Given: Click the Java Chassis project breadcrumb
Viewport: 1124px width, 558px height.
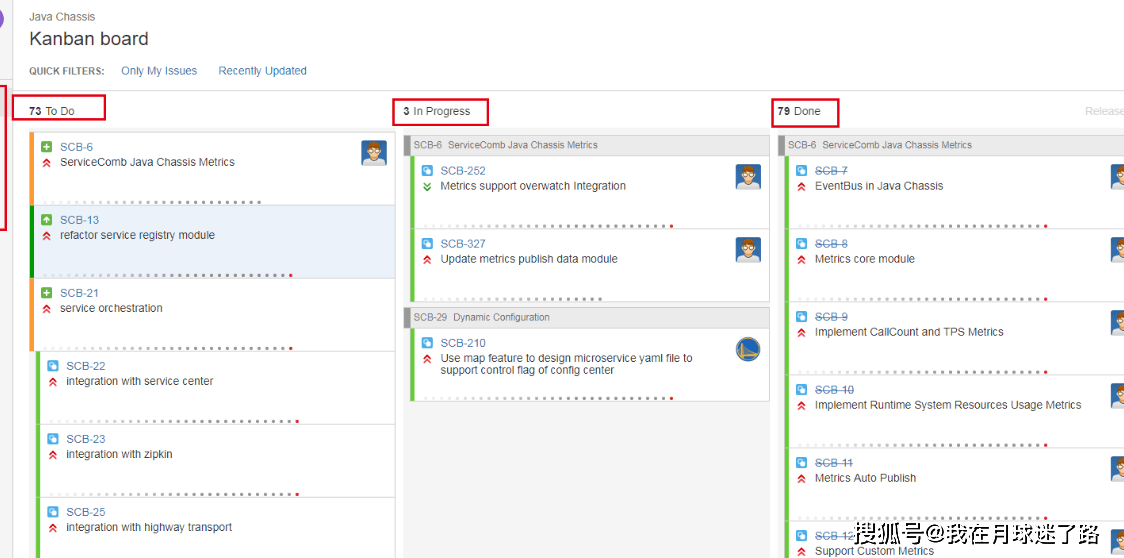Looking at the screenshot, I should 62,16.
